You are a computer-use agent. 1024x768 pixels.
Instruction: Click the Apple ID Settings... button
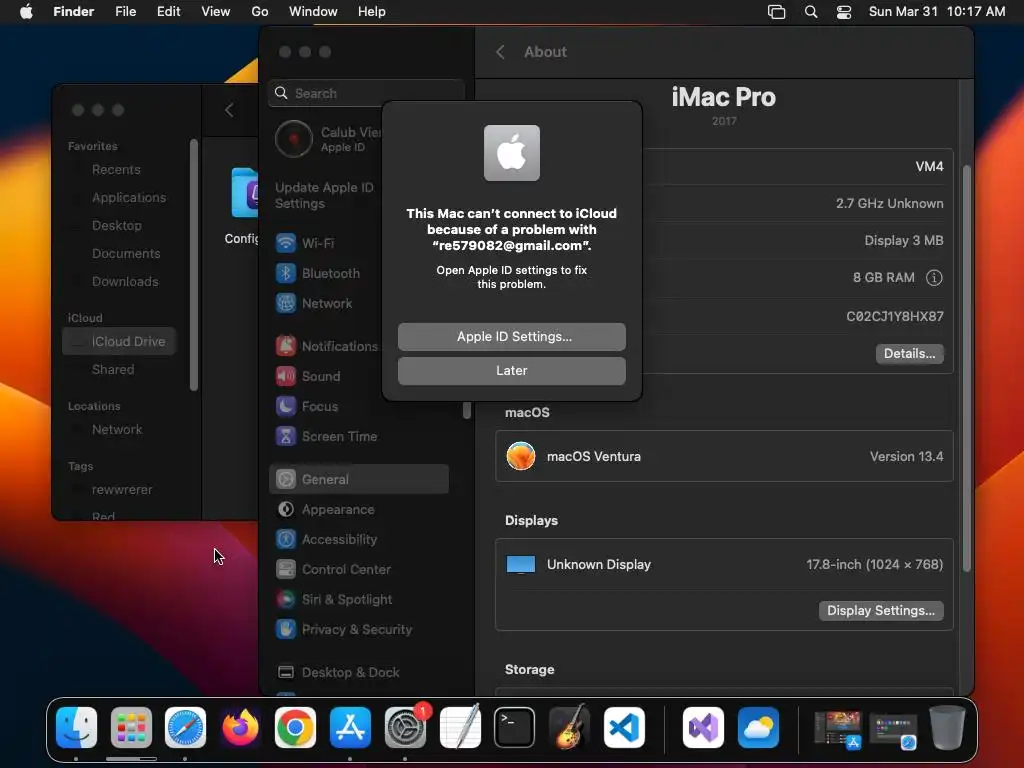[512, 336]
